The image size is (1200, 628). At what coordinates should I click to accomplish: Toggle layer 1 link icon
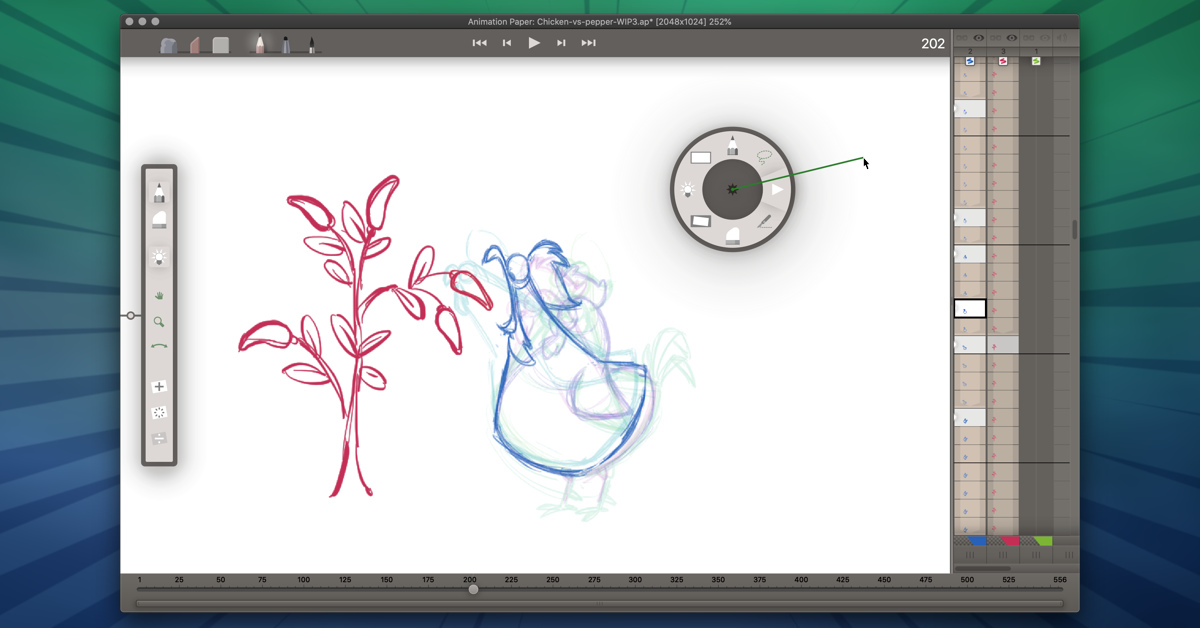coord(1028,38)
